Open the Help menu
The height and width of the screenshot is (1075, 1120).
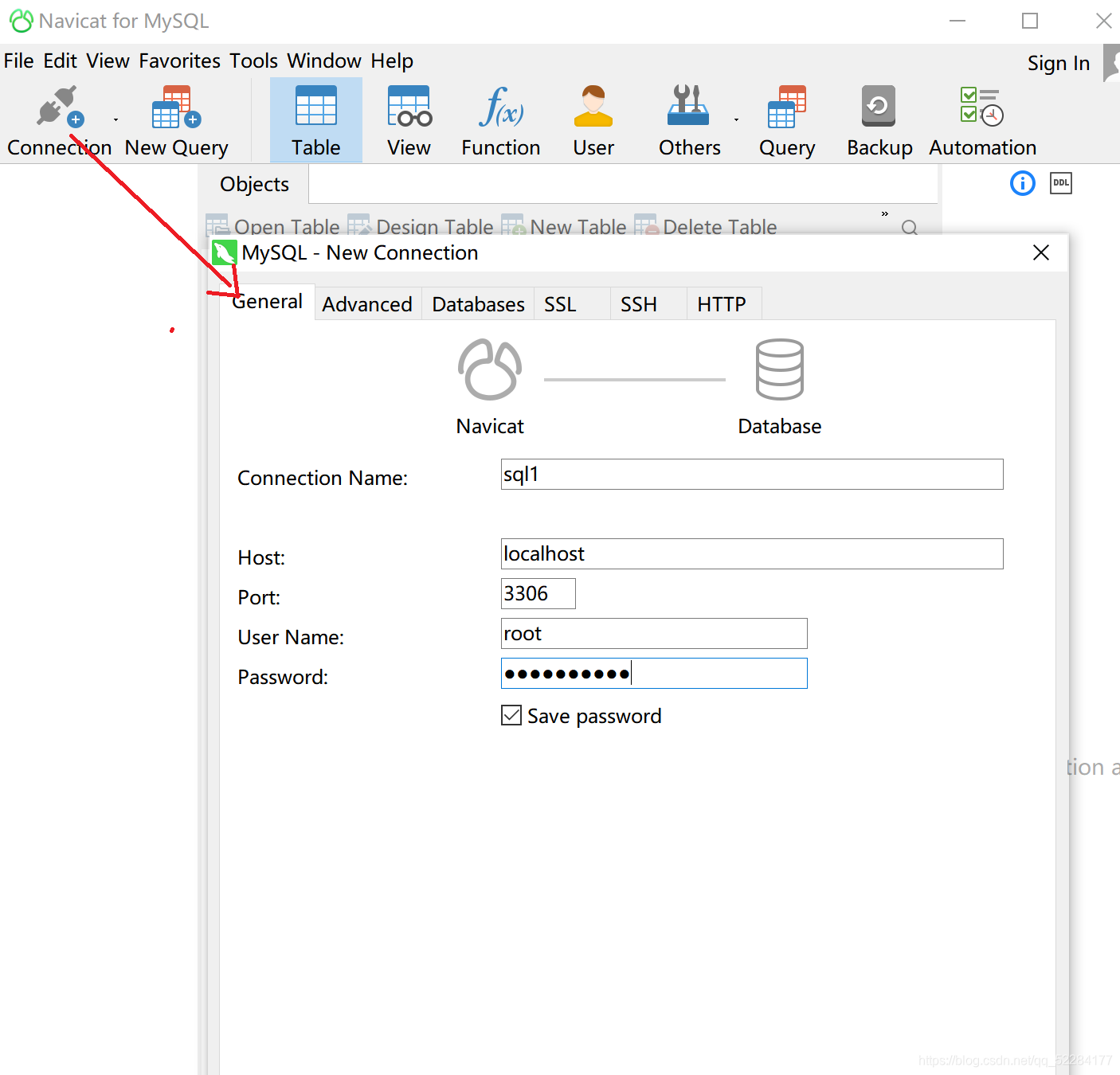tap(392, 61)
